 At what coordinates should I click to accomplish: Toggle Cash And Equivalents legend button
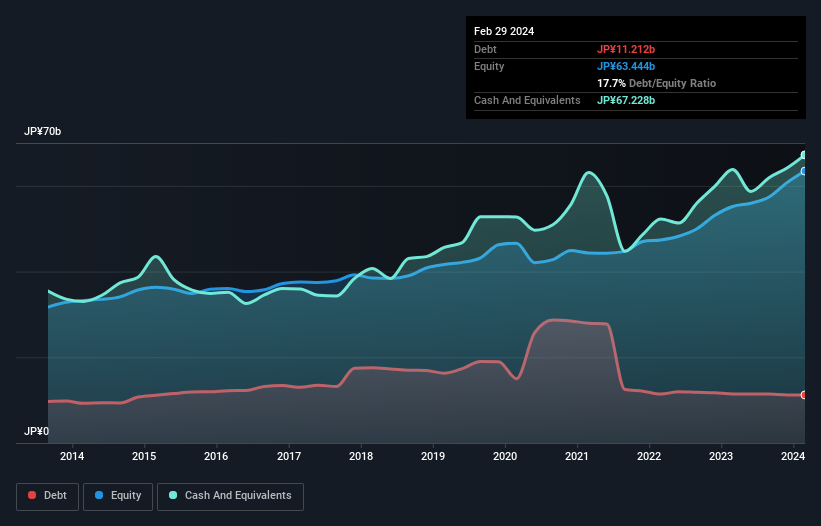[x=230, y=496]
